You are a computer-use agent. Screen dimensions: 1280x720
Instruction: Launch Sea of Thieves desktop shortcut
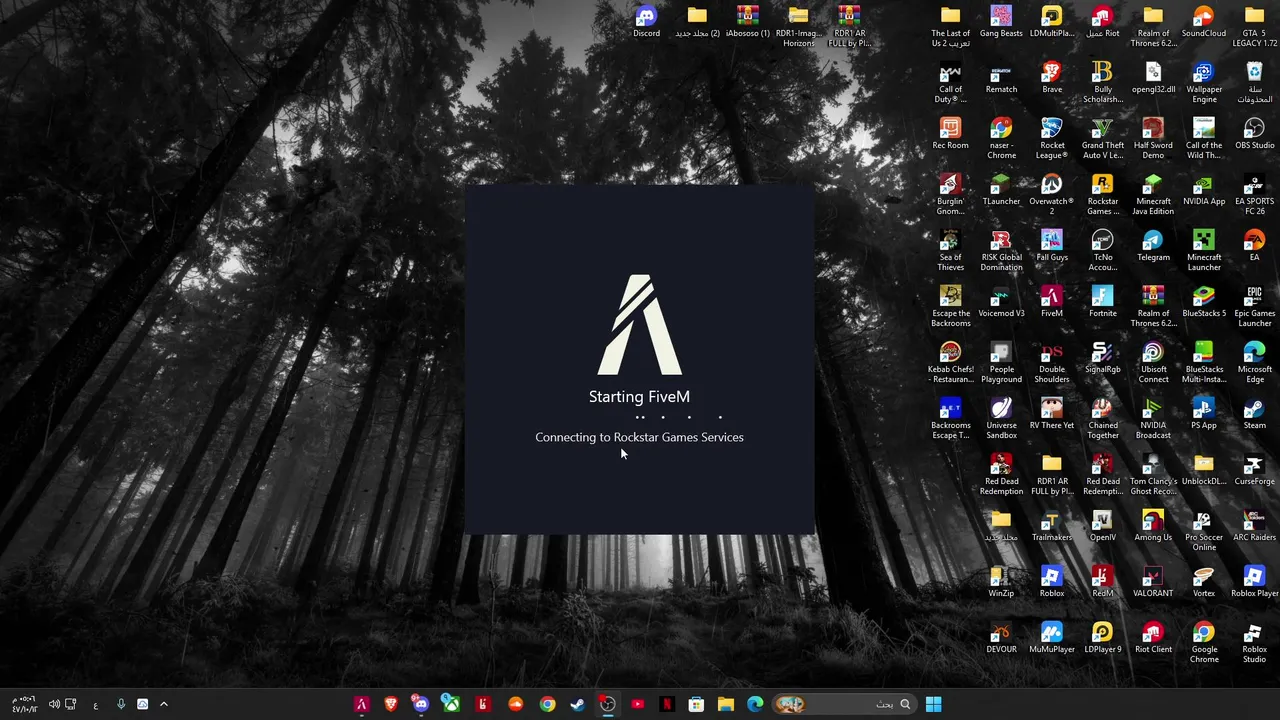click(x=950, y=250)
